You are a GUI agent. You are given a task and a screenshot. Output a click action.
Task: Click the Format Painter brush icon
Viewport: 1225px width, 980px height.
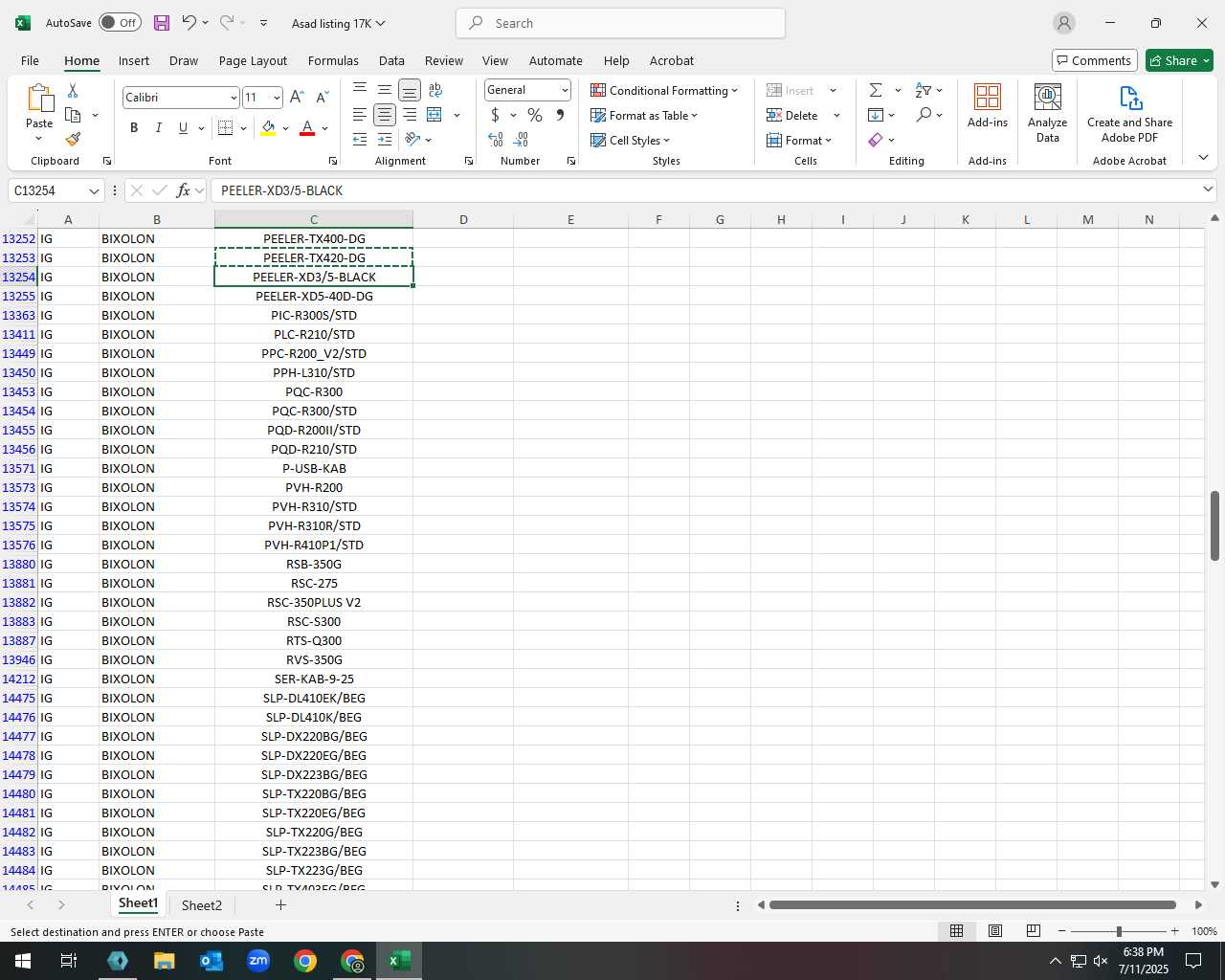coord(73,140)
